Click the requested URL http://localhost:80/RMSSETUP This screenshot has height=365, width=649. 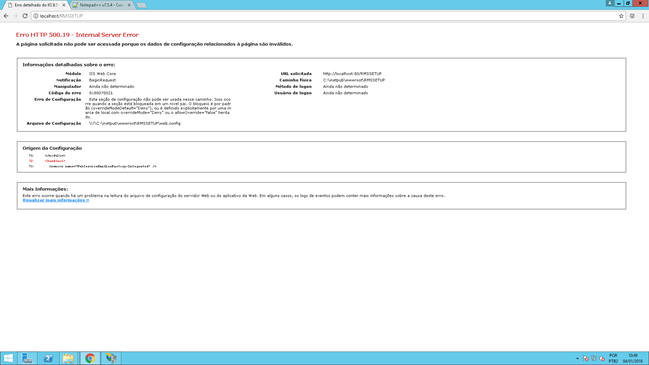click(x=352, y=74)
